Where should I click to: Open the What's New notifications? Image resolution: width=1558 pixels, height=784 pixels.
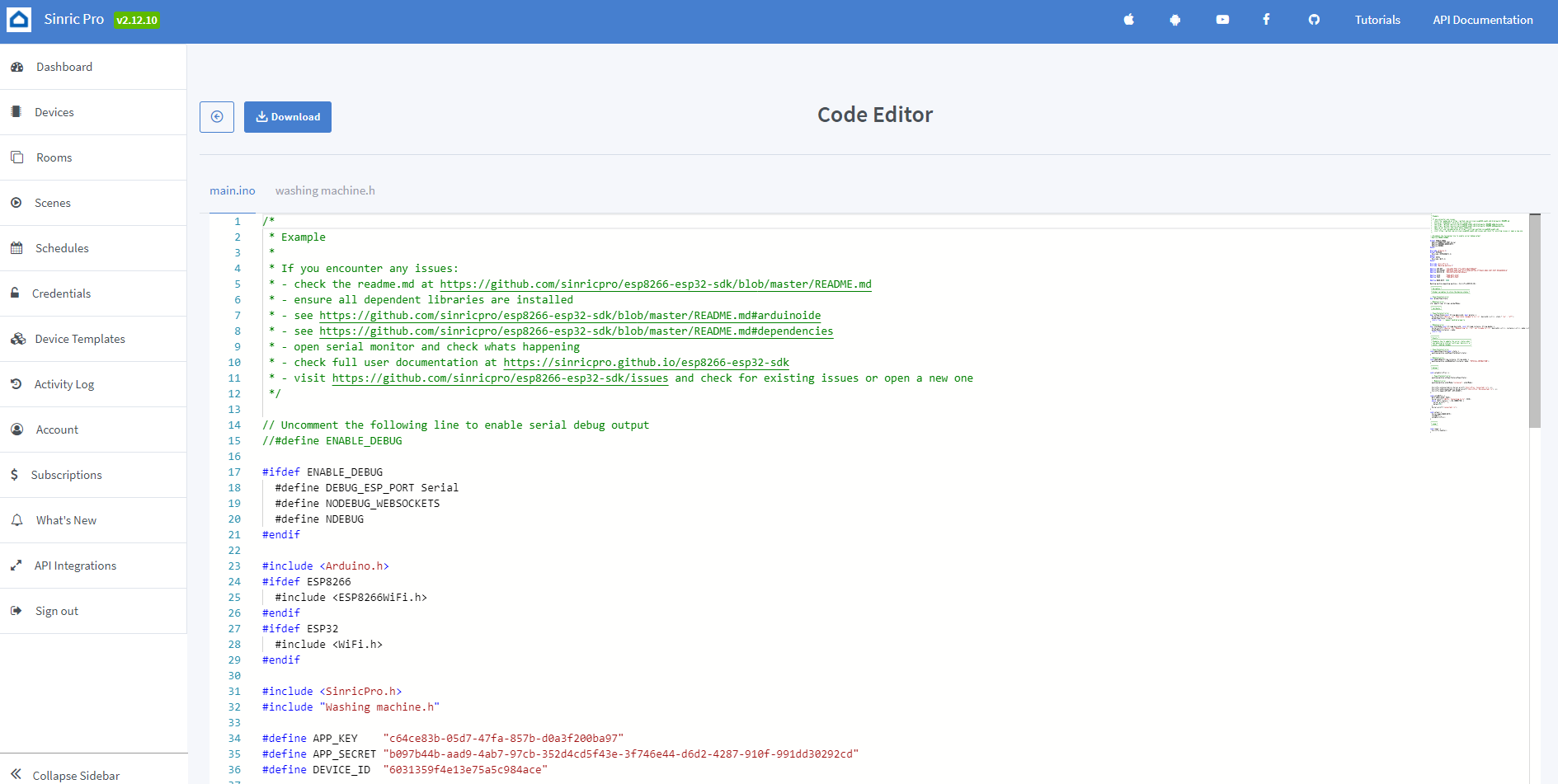(x=65, y=519)
